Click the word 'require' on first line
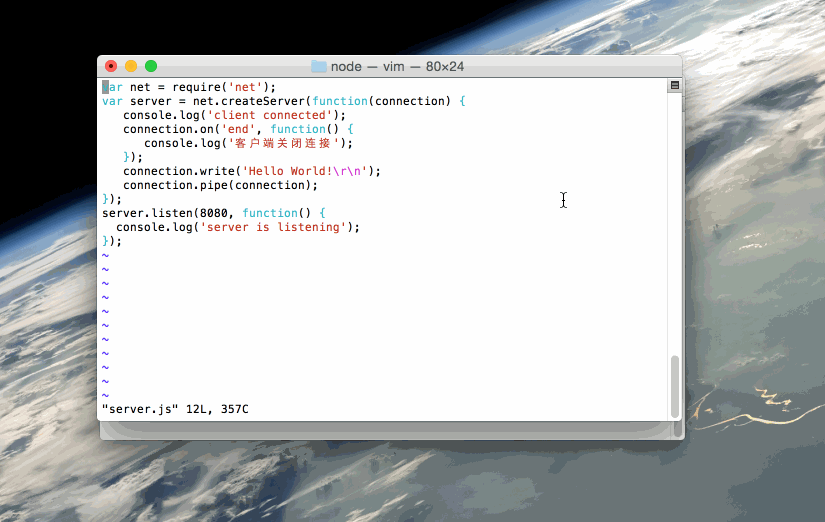Screen dimensions: 825x522 point(196,87)
